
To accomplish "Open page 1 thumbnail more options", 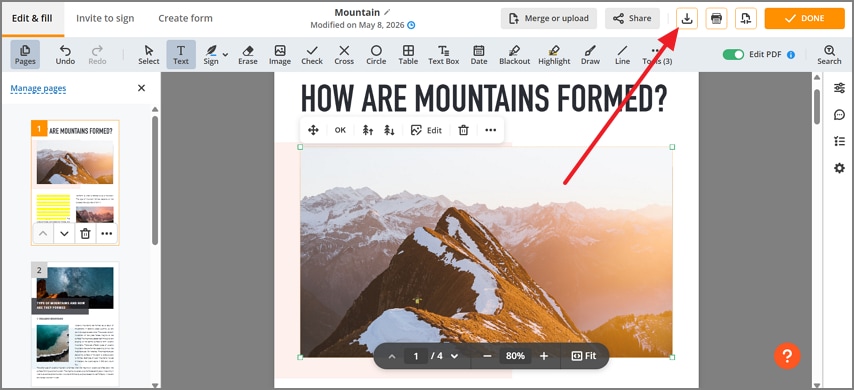I will pyautogui.click(x=107, y=234).
